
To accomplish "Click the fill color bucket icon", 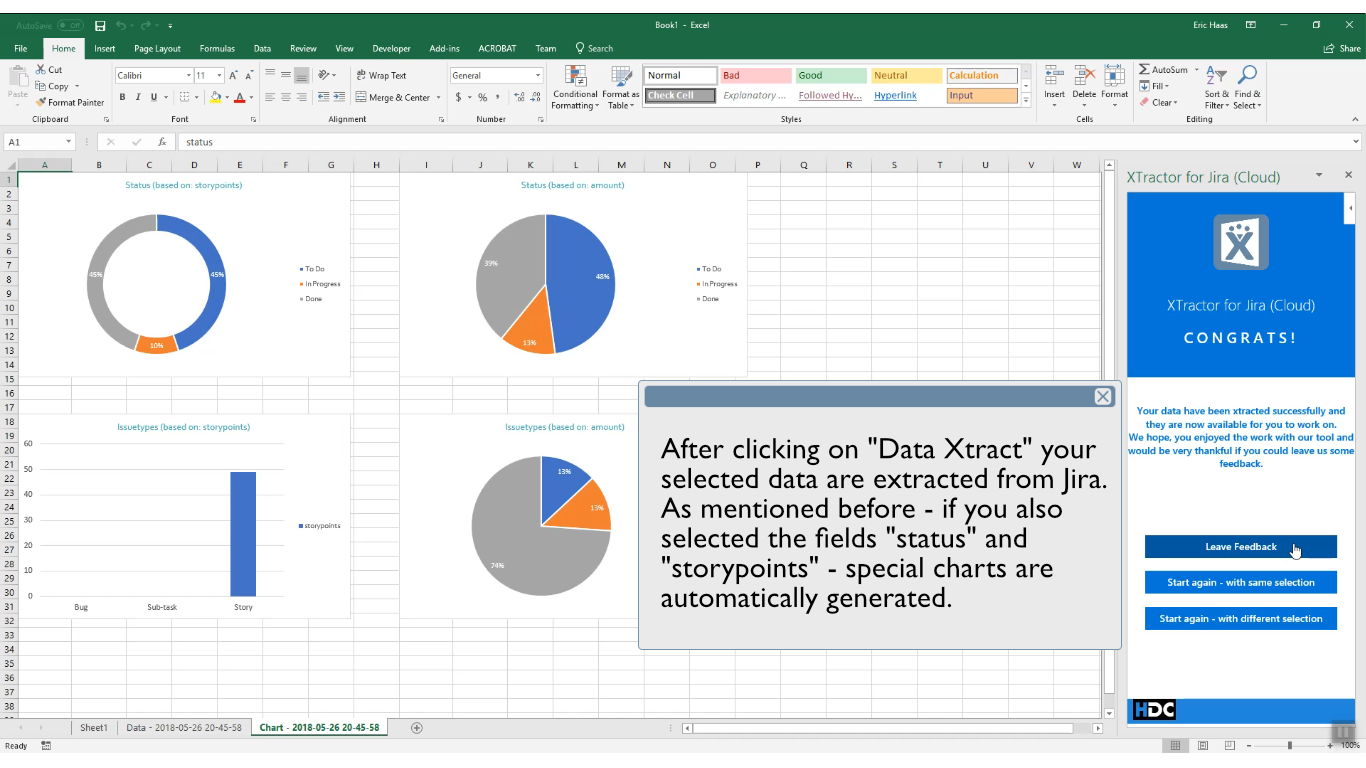I will tap(215, 97).
